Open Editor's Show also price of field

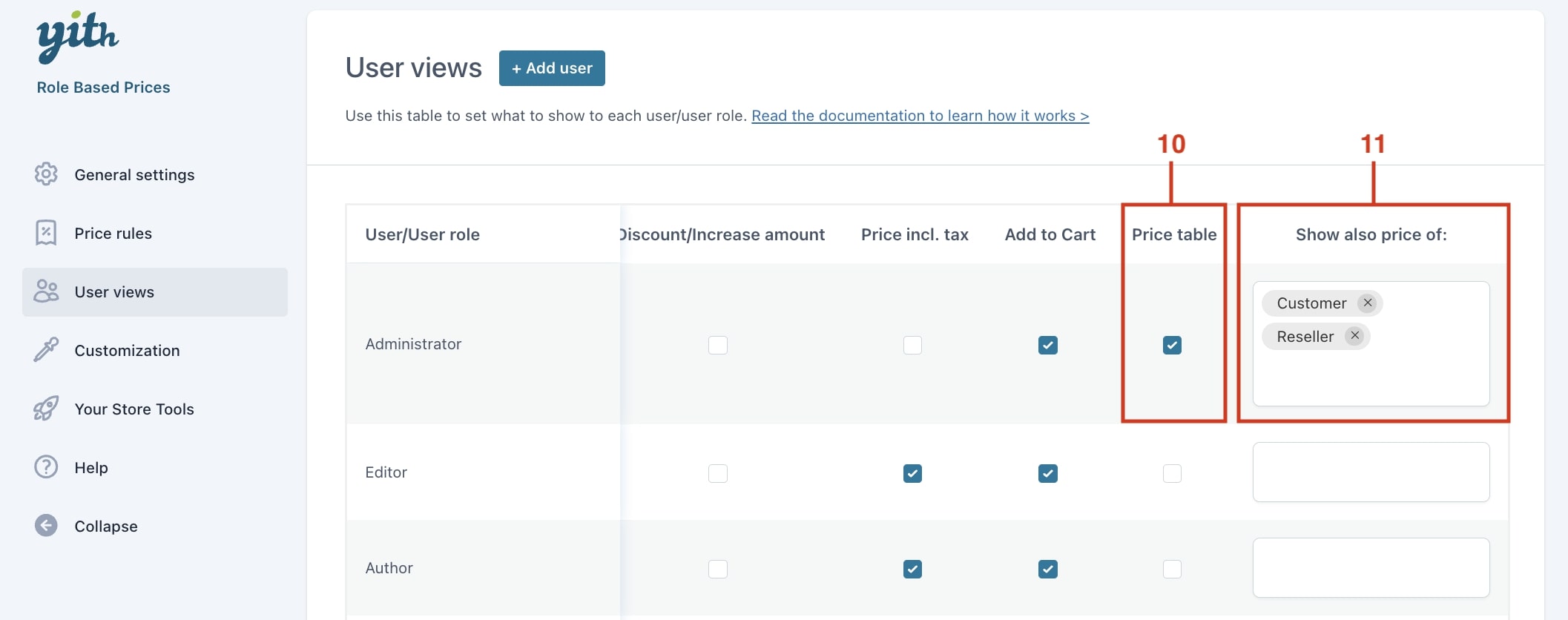point(1371,472)
